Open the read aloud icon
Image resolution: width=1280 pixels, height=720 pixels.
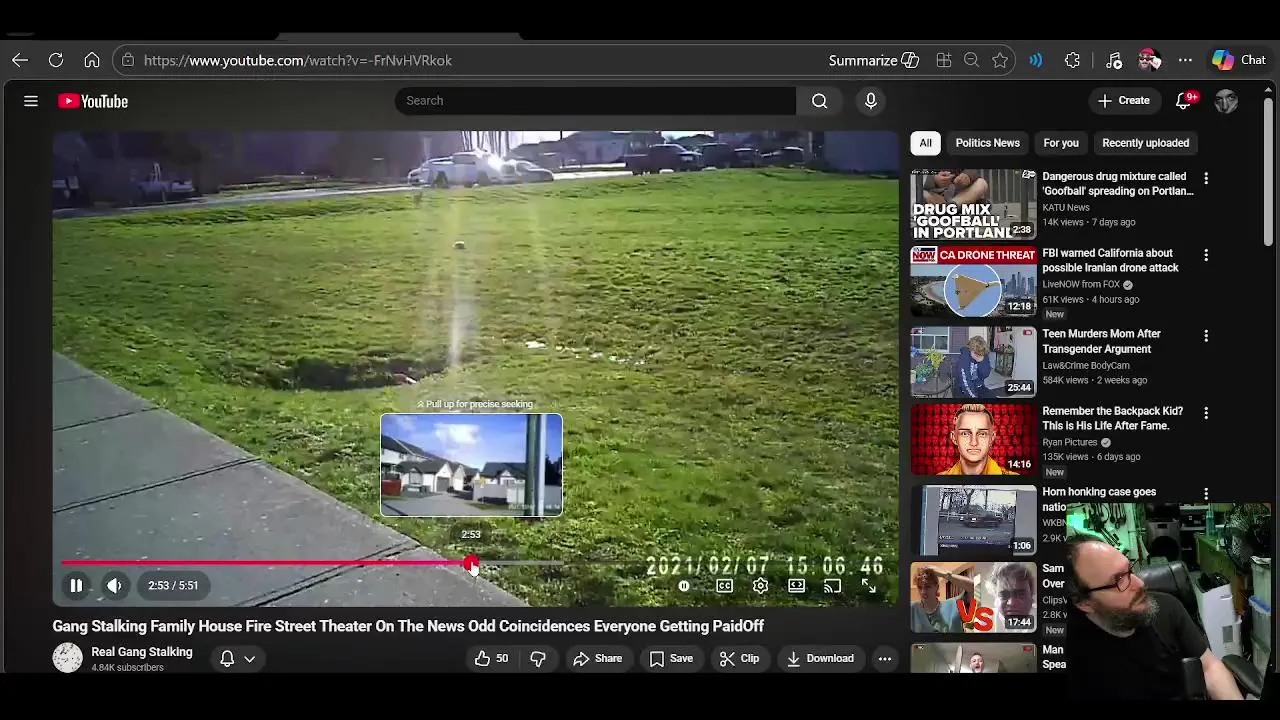tap(1036, 60)
